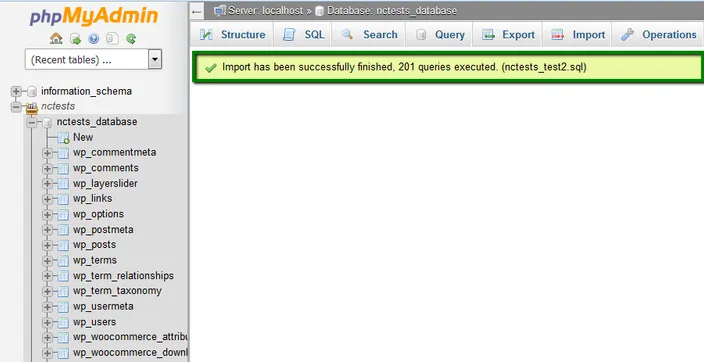
Task: Open the SQL tab
Action: (303, 35)
